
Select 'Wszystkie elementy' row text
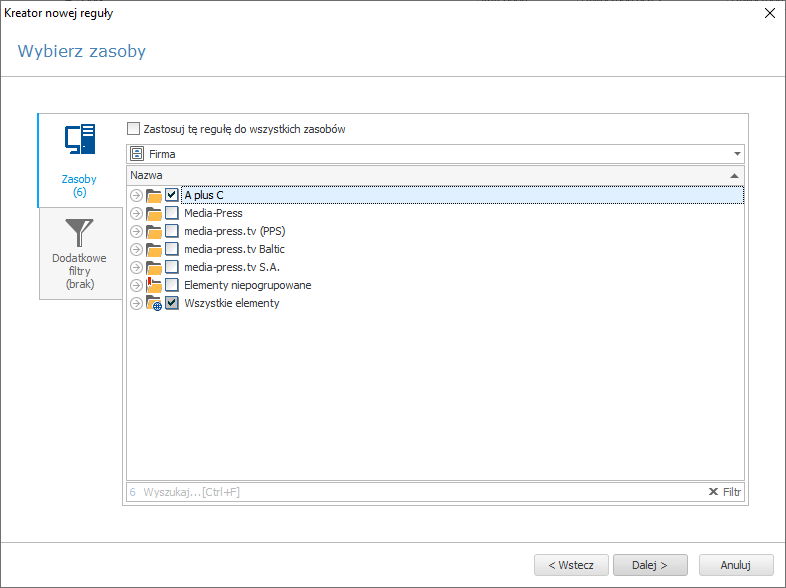pos(232,303)
